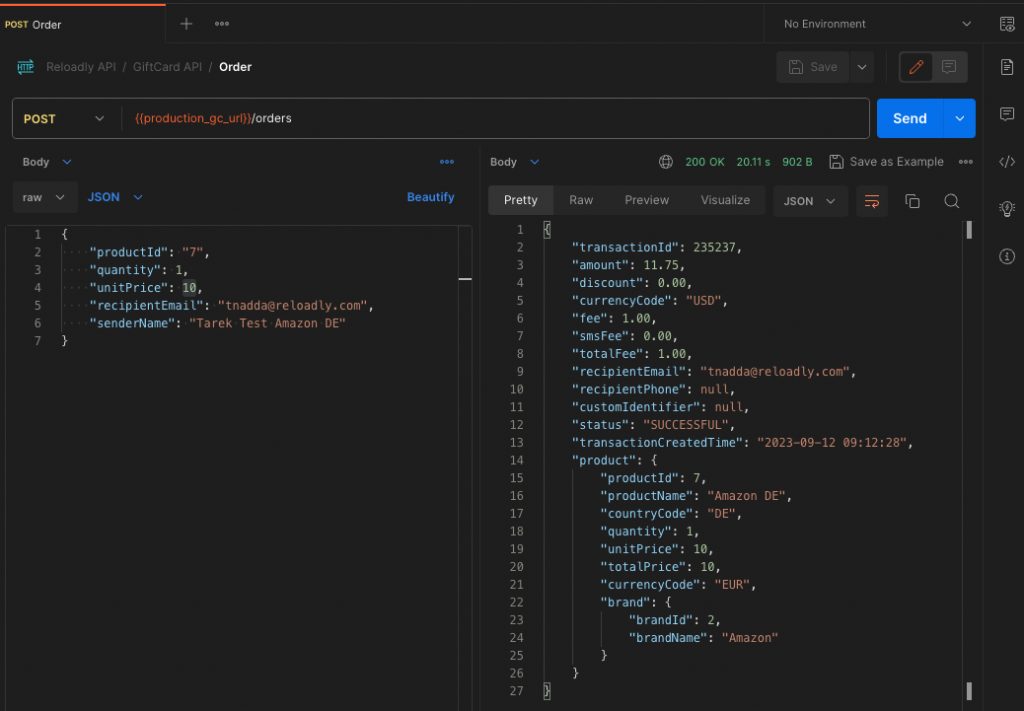Click the Beautify link
1024x711 pixels.
[430, 197]
